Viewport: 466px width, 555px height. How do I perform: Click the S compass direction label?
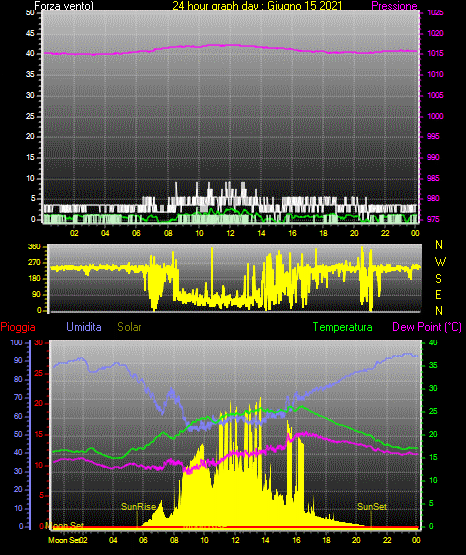438,279
